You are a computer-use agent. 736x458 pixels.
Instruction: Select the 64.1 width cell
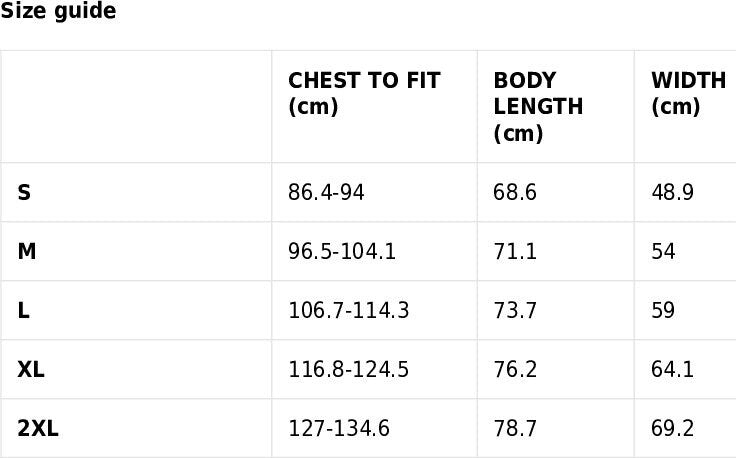672,369
